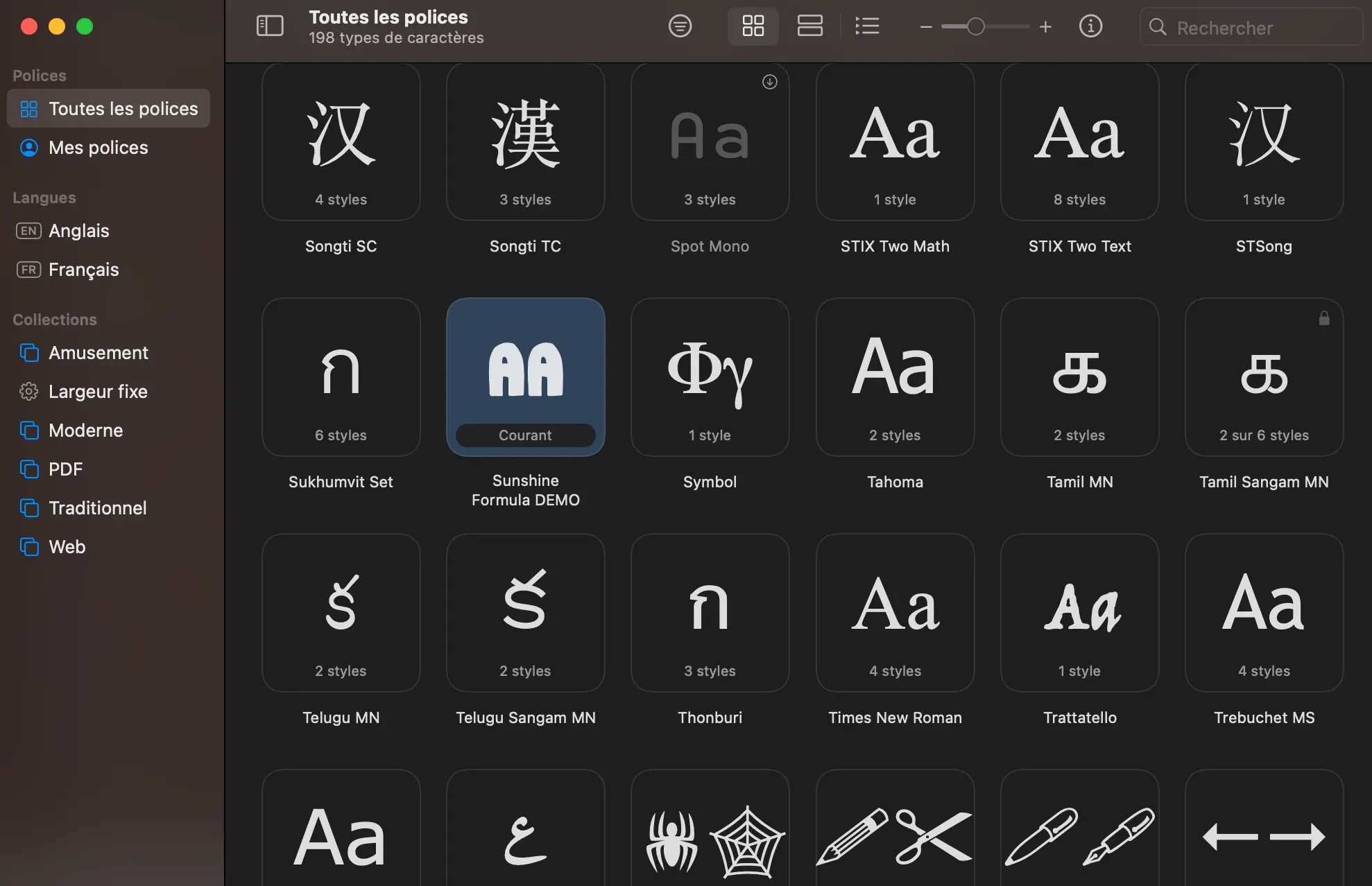The height and width of the screenshot is (886, 1372).
Task: Select the Spot Mono font tile
Action: 710,142
